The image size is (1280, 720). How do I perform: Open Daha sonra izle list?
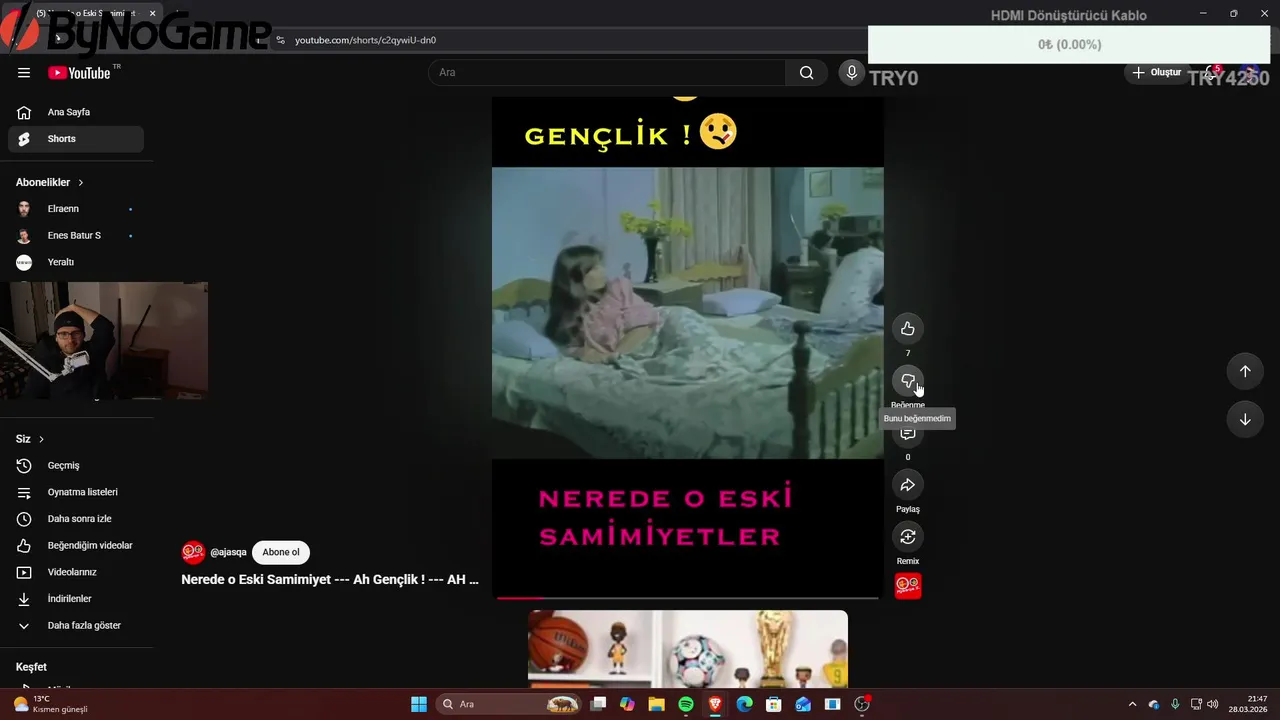pyautogui.click(x=76, y=519)
